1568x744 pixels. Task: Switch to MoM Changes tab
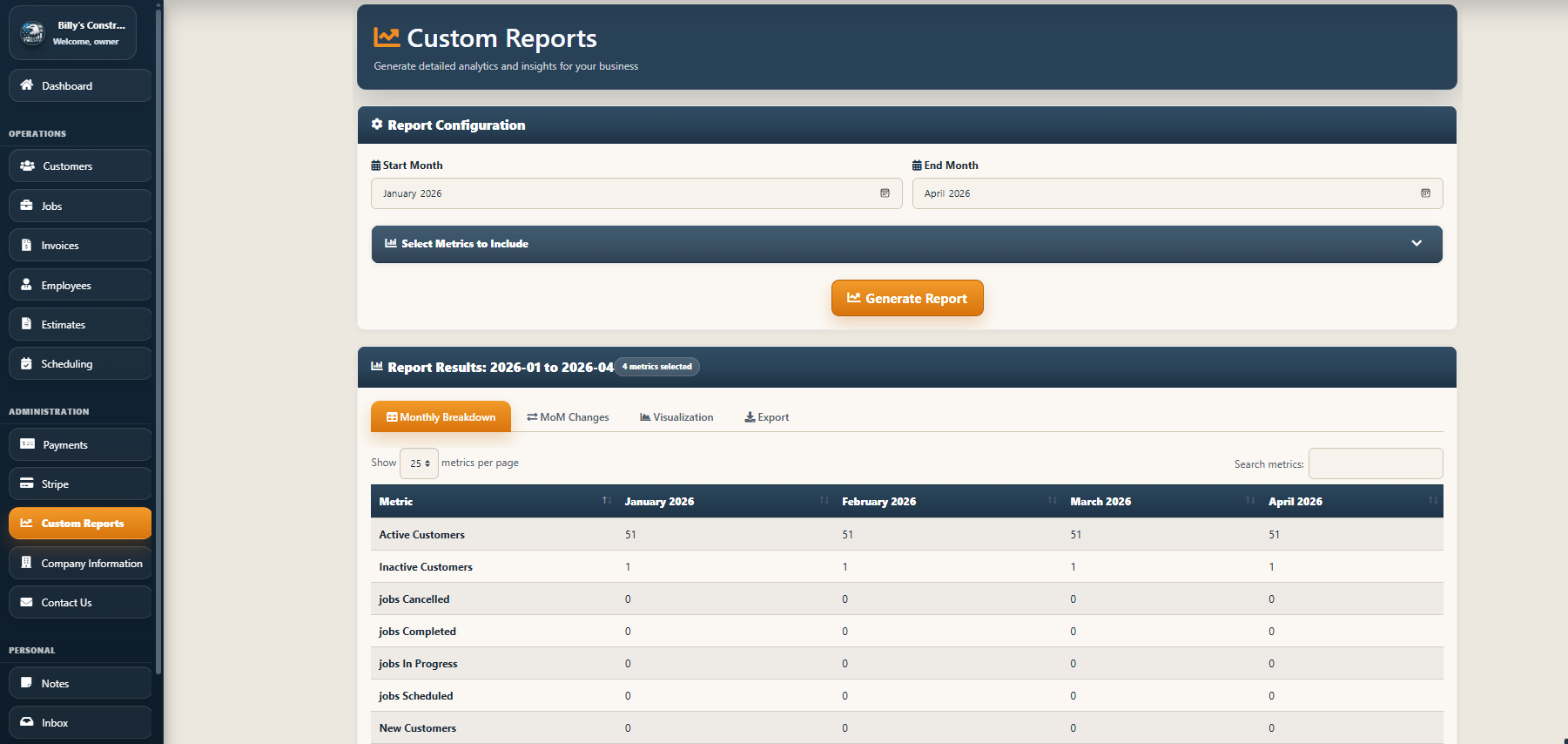point(568,417)
